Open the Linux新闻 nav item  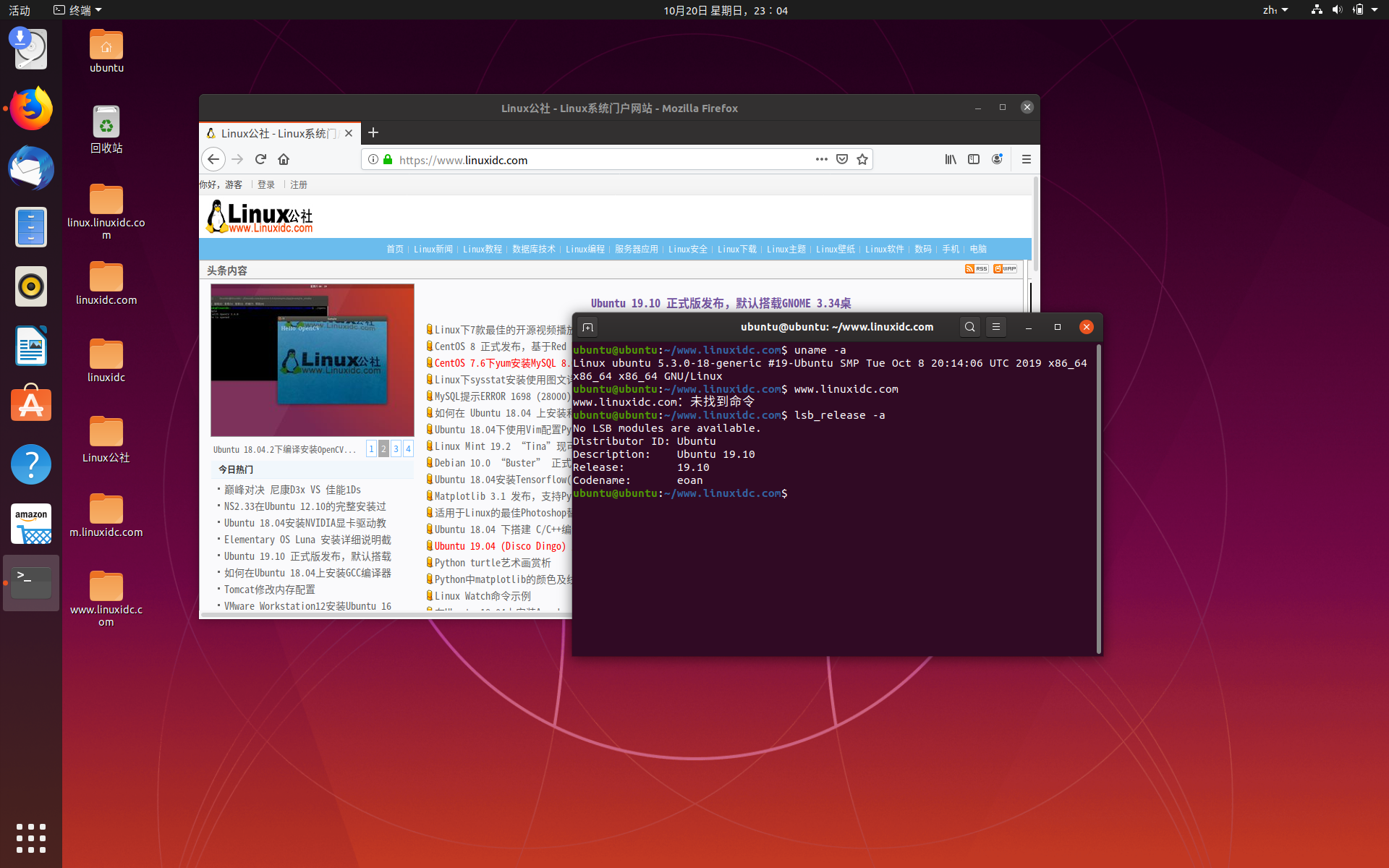[433, 249]
